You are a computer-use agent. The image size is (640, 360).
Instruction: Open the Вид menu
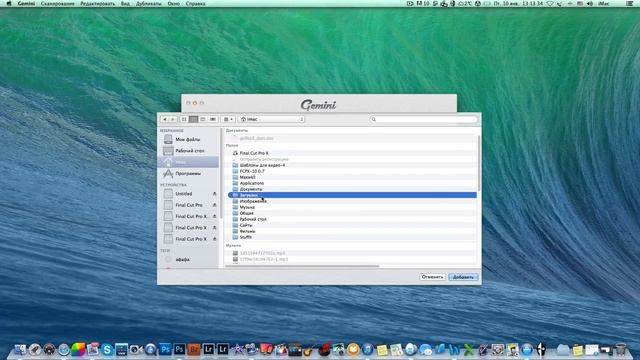(x=125, y=3)
